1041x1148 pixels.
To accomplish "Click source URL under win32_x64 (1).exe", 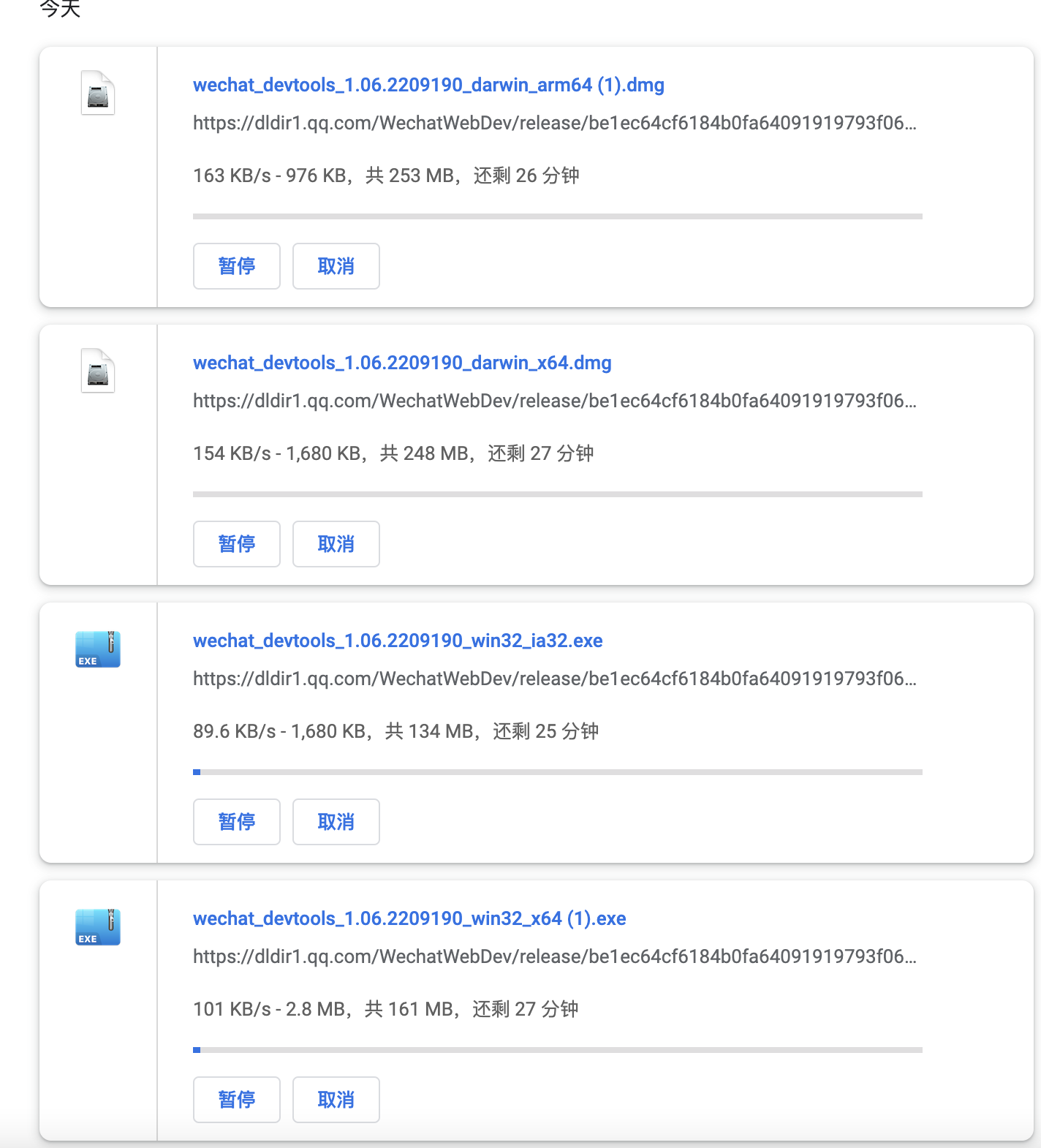I will point(555,956).
